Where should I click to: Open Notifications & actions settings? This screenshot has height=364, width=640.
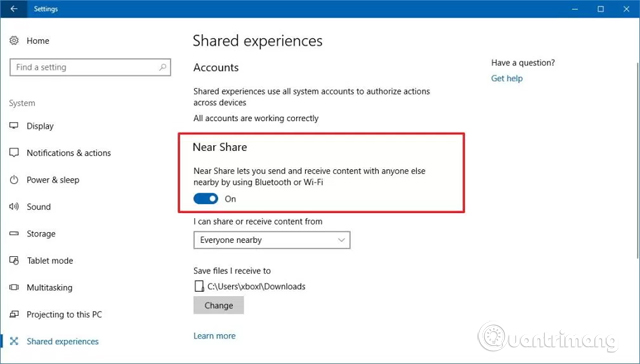tap(69, 153)
